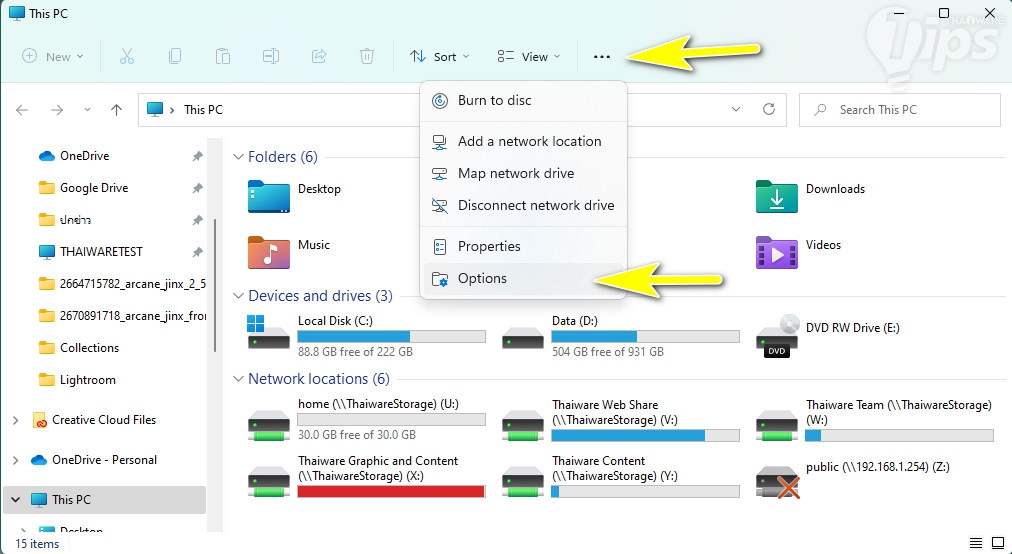
Task: Unpin OneDrive using its pin icon
Action: point(197,156)
